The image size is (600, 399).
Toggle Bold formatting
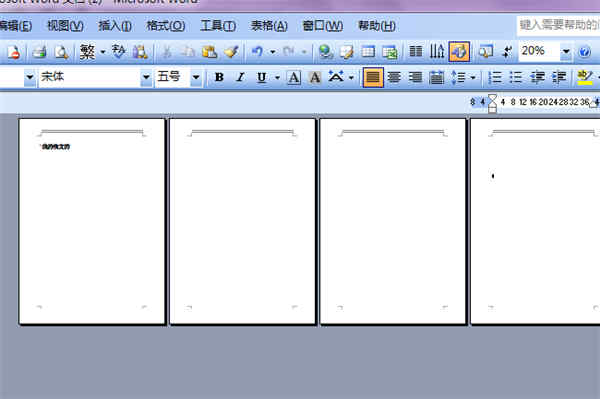[219, 78]
